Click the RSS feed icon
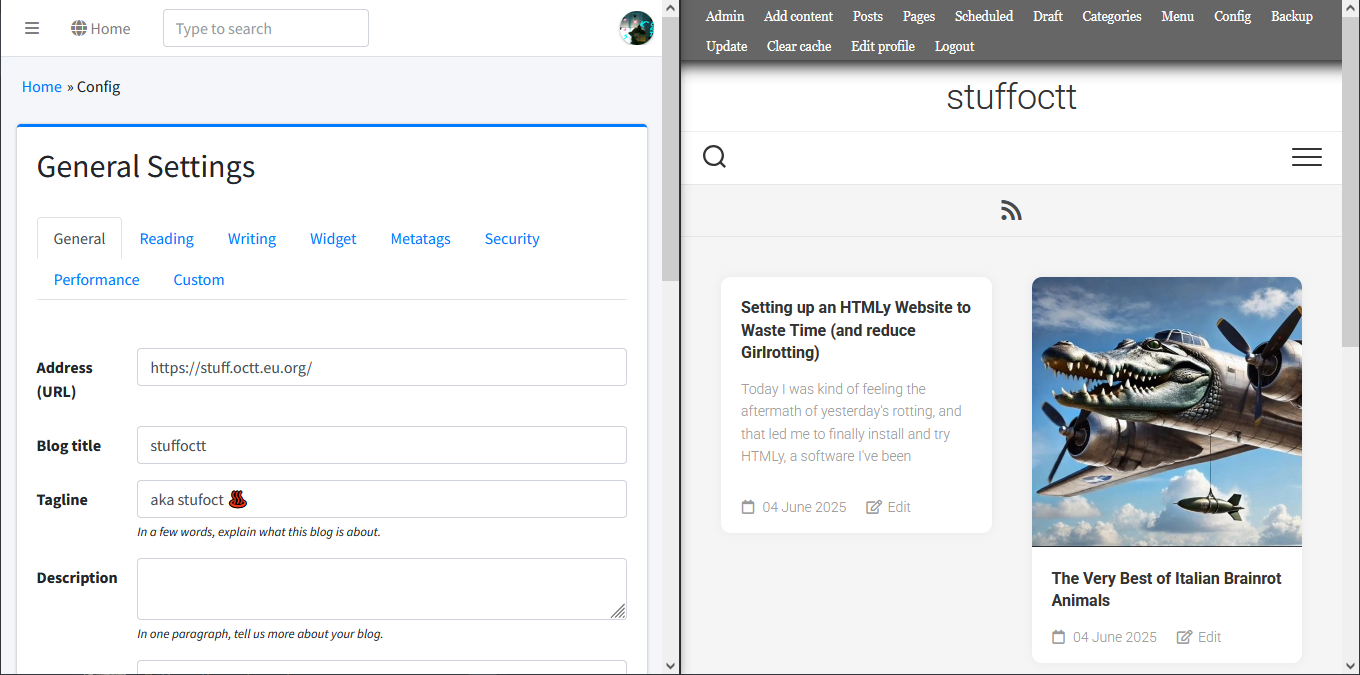Image resolution: width=1360 pixels, height=675 pixels. click(1011, 211)
